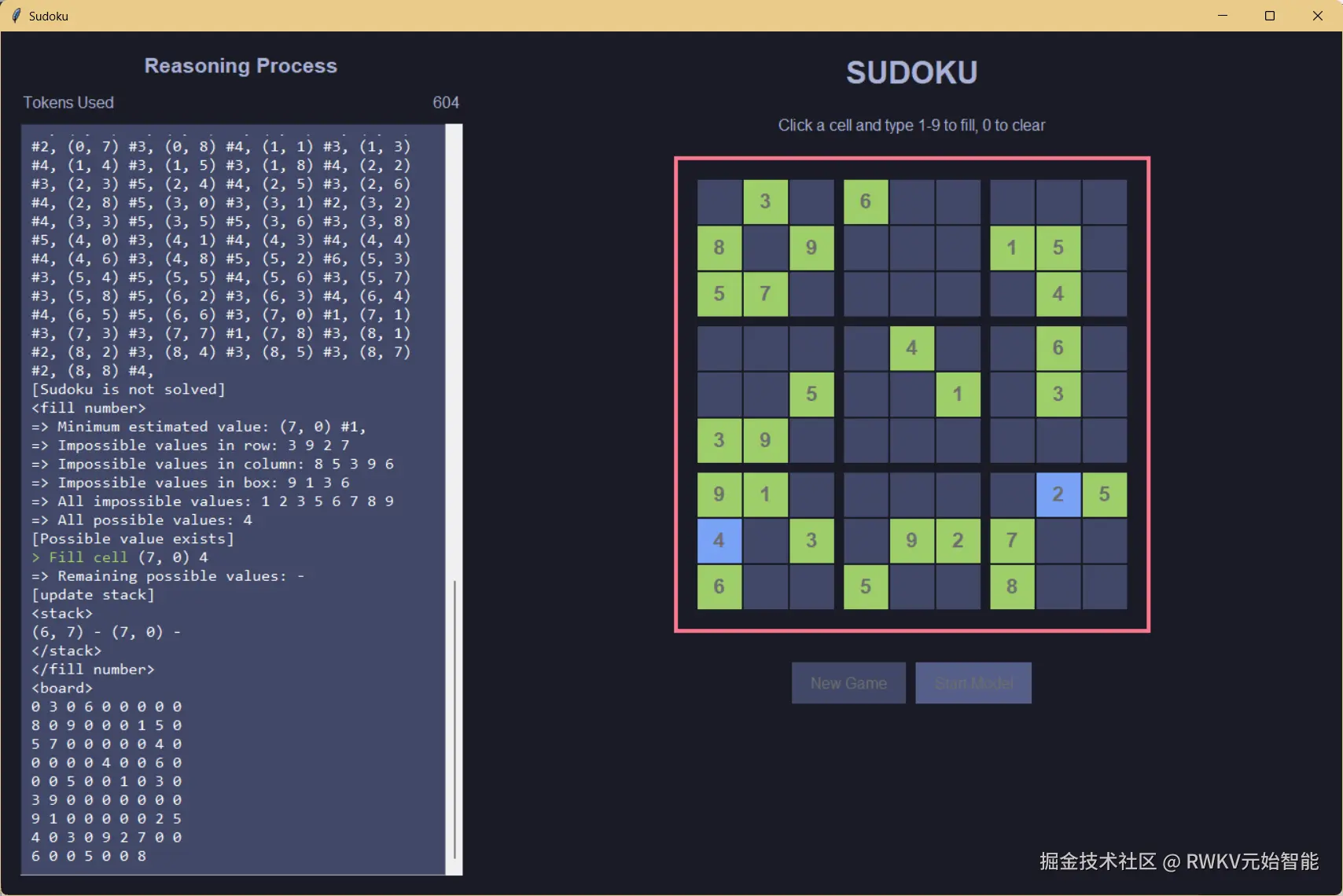Select the empty cell right of the 7 cell

[x=811, y=294]
